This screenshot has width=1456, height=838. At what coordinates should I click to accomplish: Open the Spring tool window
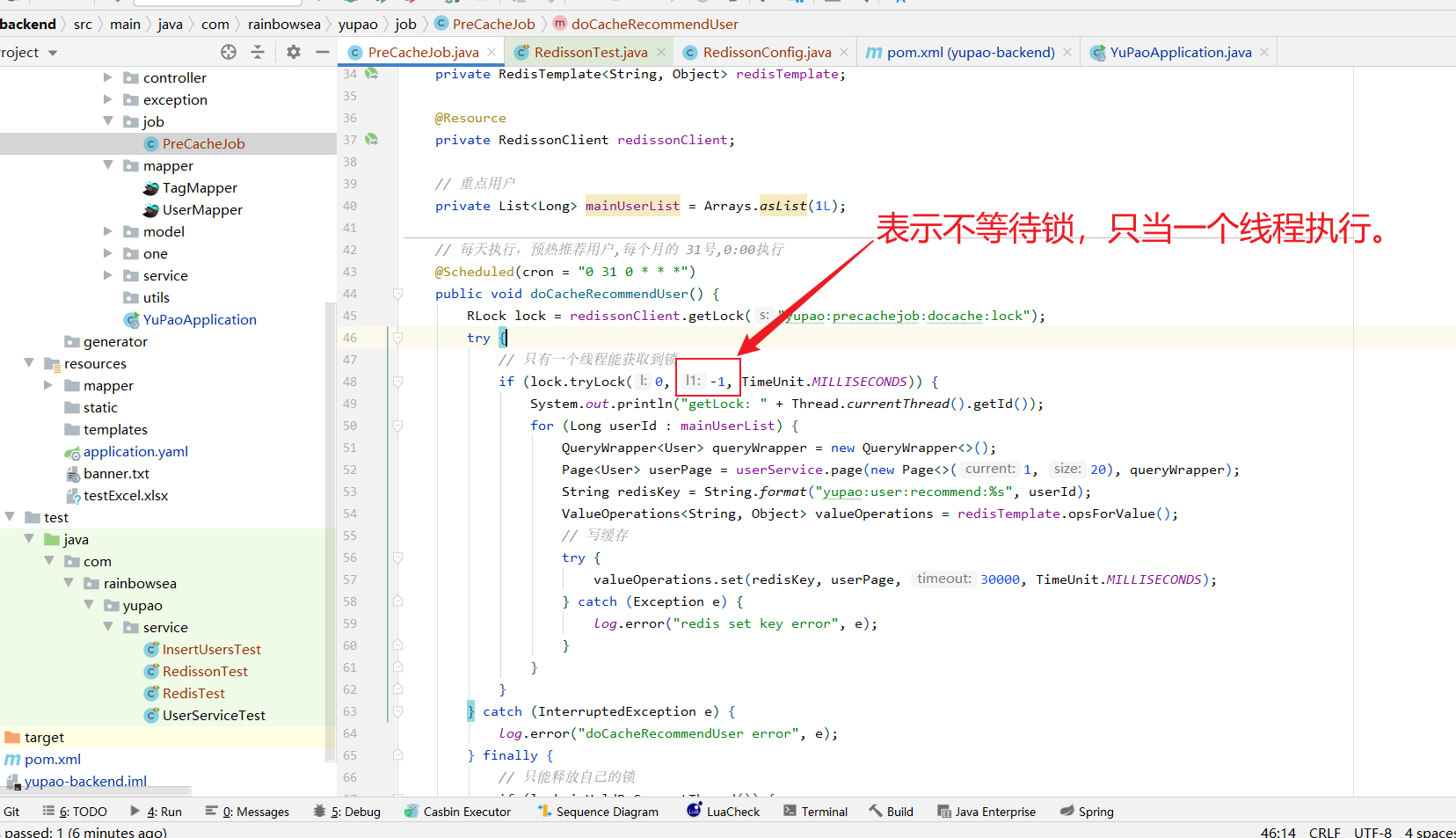1087,811
